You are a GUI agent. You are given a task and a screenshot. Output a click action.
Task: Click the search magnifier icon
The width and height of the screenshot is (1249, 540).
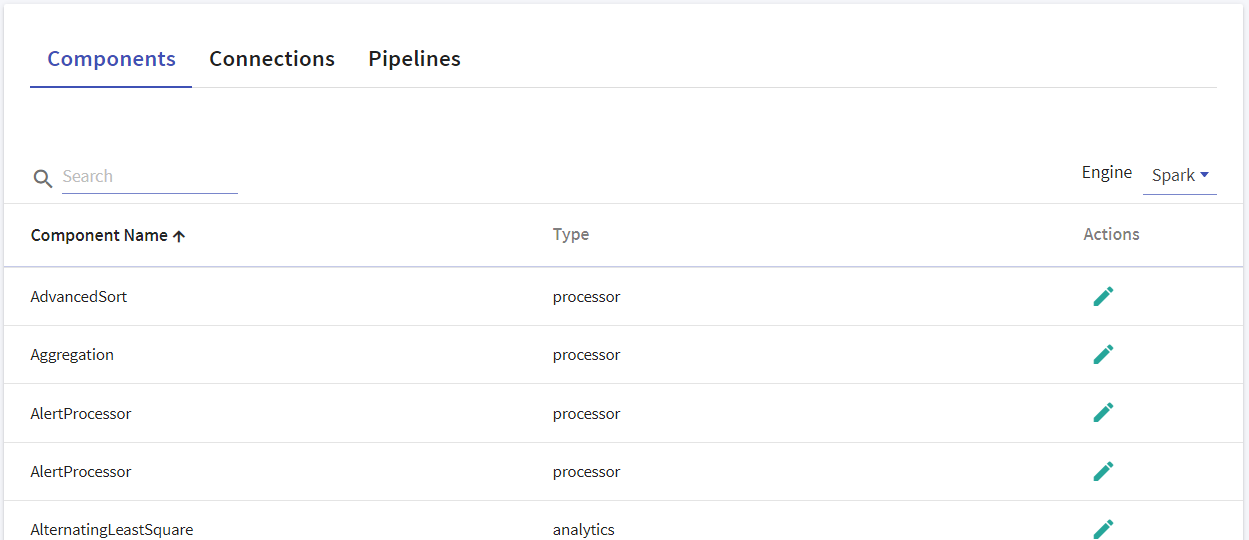click(x=42, y=178)
